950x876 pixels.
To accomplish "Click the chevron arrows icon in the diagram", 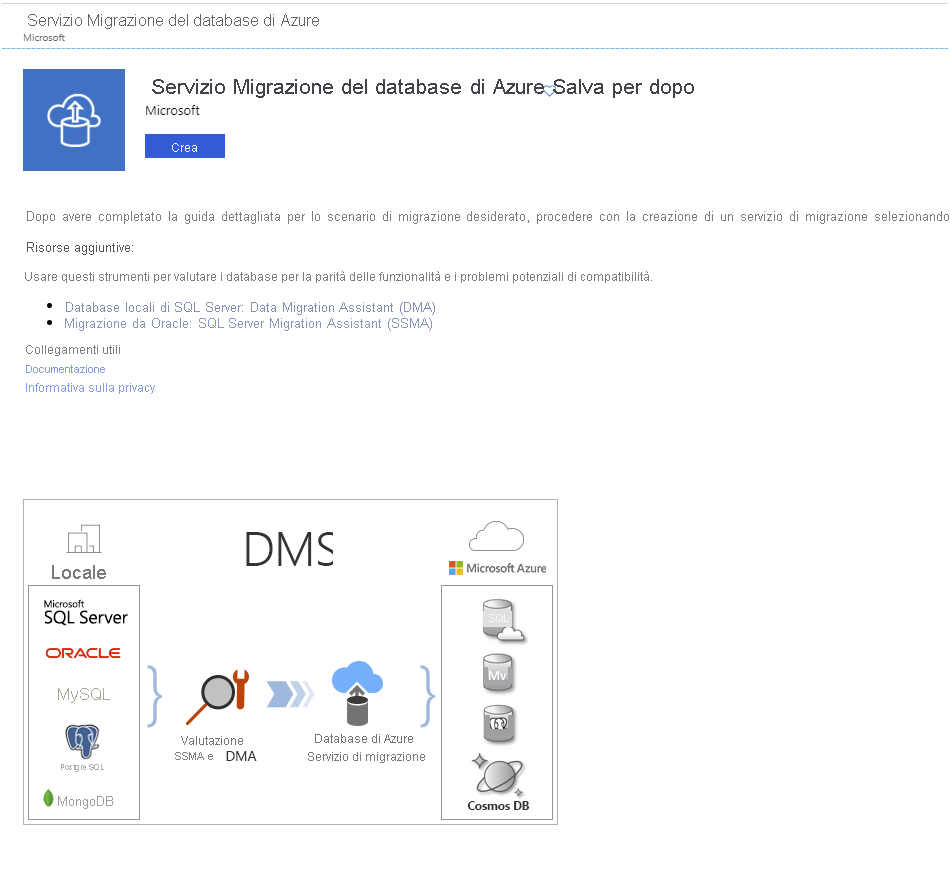I will [291, 694].
